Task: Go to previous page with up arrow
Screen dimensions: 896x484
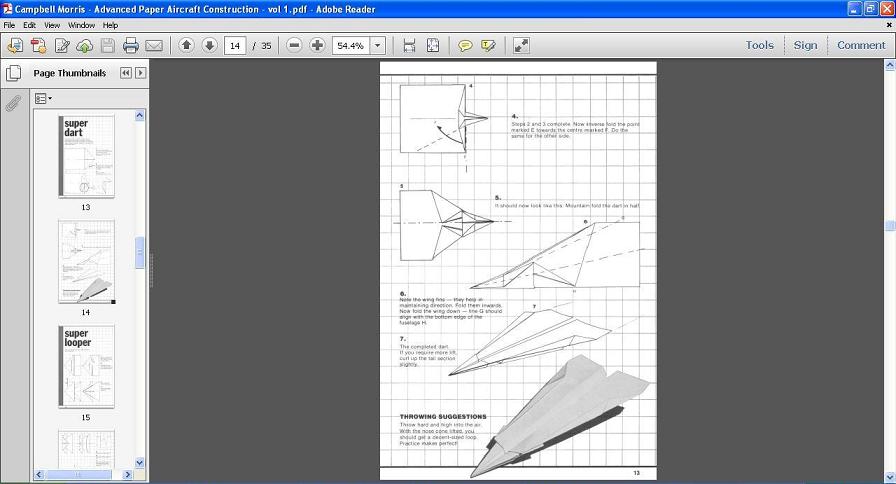Action: tap(186, 45)
